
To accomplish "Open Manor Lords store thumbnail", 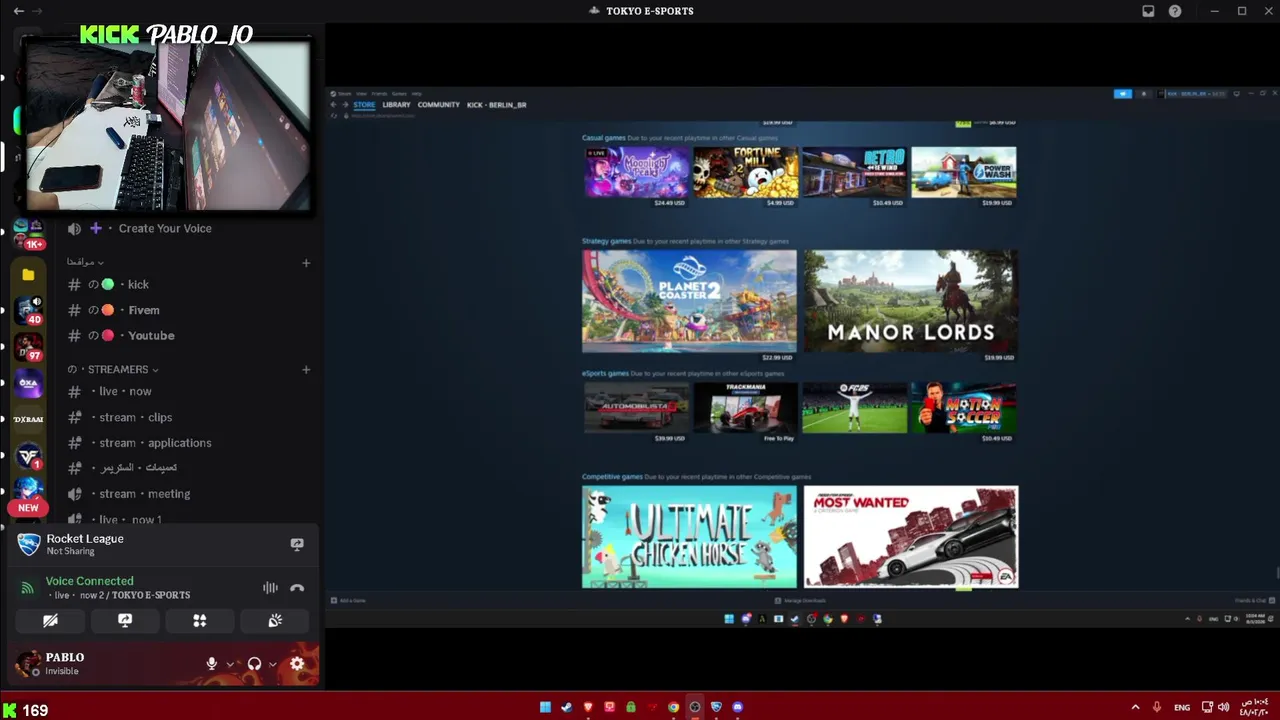I will coord(911,301).
